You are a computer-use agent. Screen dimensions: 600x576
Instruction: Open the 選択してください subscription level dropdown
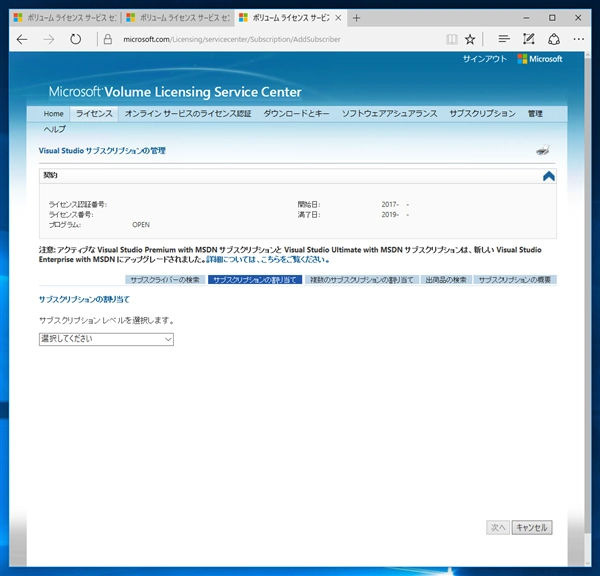pyautogui.click(x=106, y=339)
